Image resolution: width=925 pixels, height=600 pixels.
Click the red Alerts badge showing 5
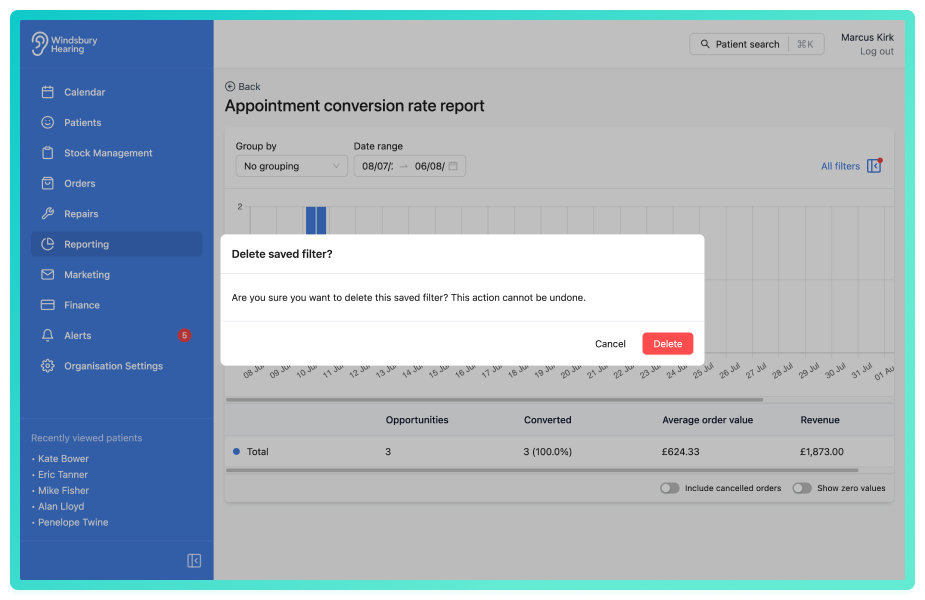185,335
